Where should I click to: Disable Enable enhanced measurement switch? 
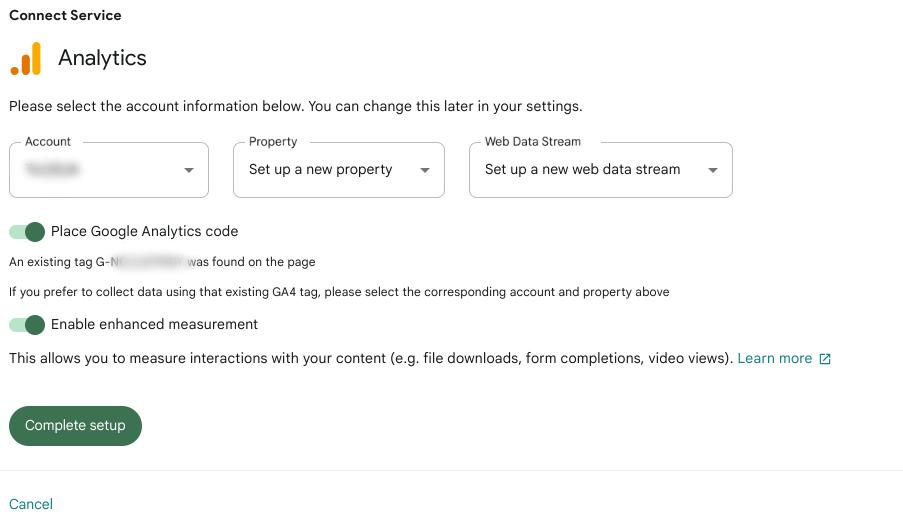click(27, 325)
